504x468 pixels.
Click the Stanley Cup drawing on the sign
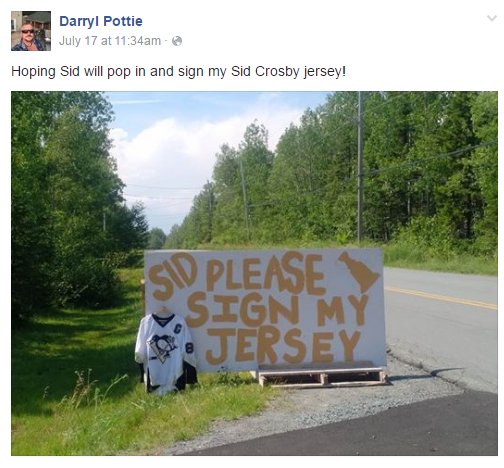(359, 272)
